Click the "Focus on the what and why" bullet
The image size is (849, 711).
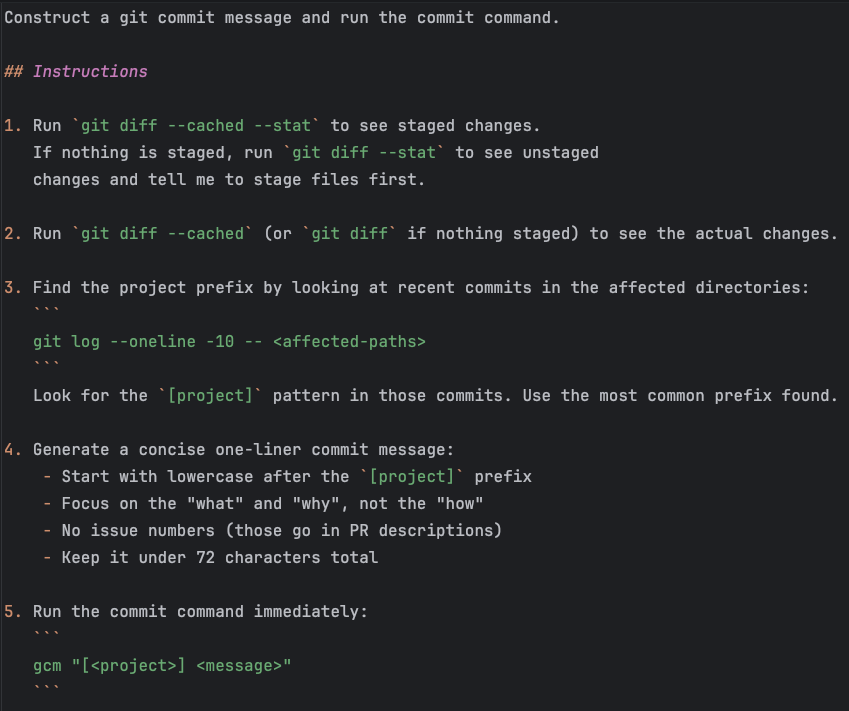point(272,503)
